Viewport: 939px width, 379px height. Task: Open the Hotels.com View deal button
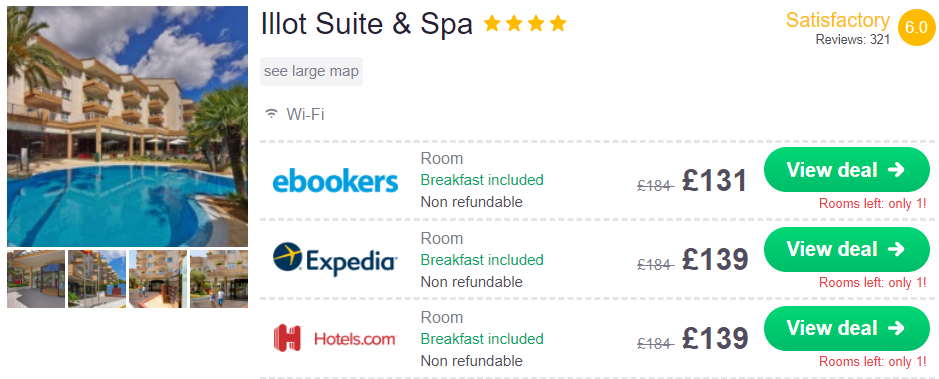click(846, 328)
